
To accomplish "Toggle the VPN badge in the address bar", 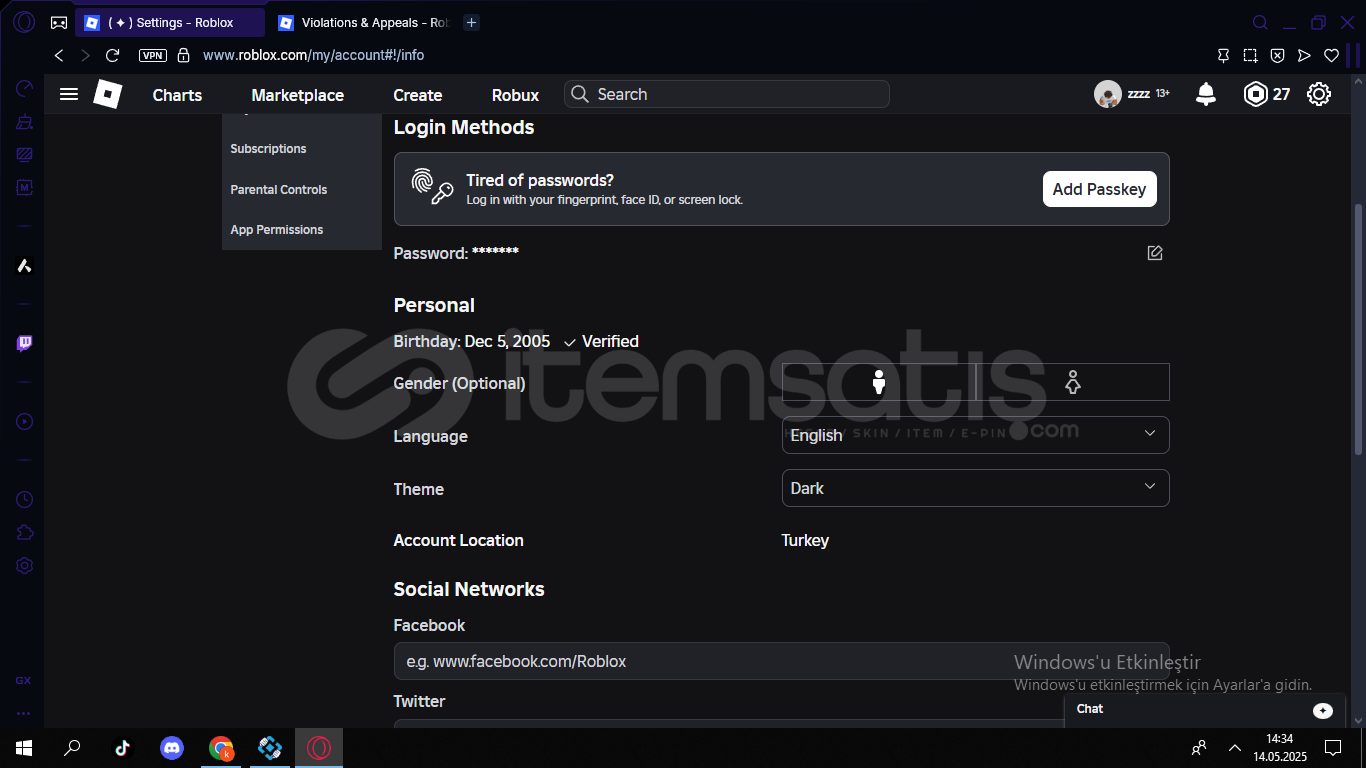I will point(153,56).
